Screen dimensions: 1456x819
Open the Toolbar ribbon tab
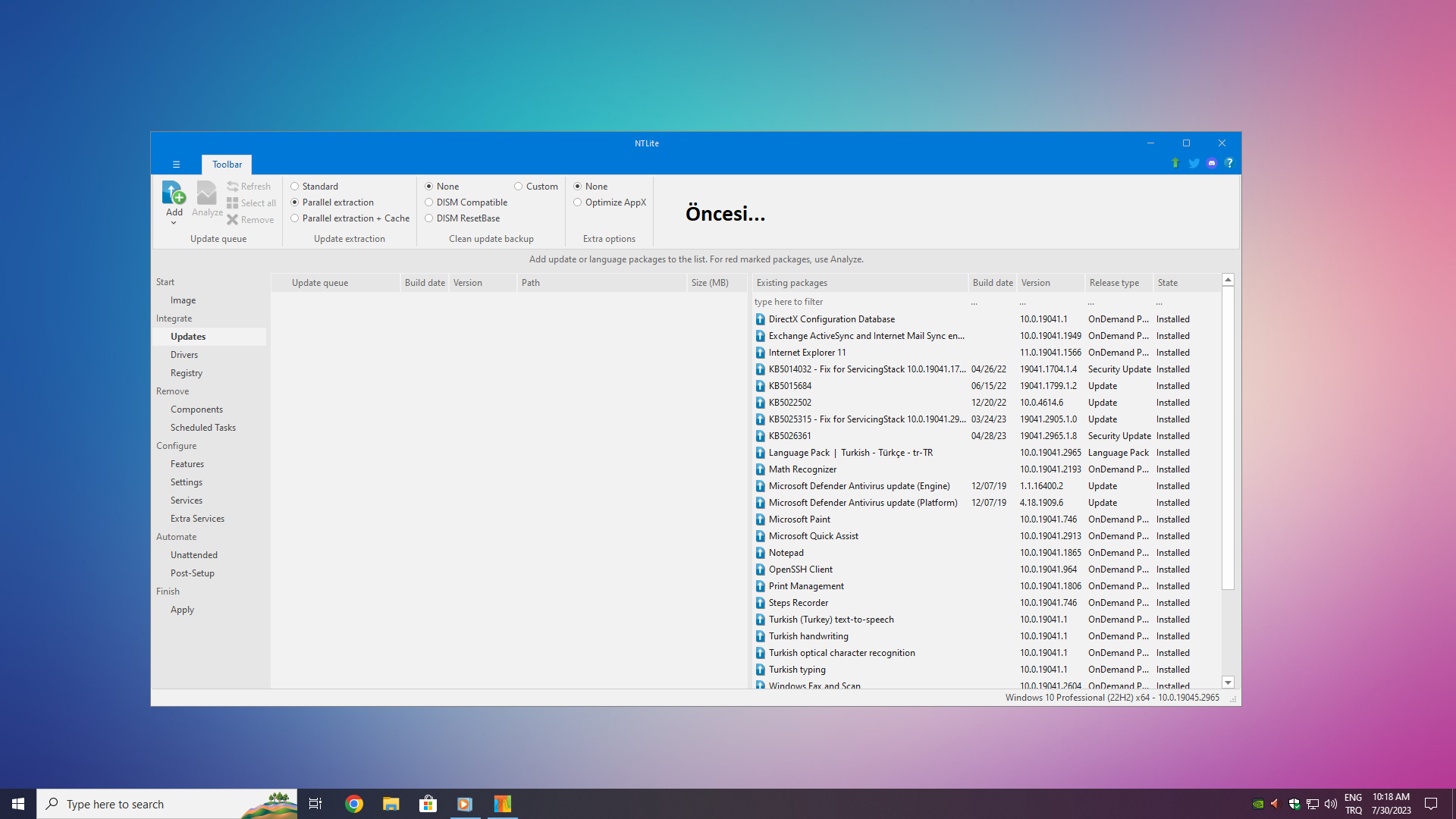coord(227,165)
